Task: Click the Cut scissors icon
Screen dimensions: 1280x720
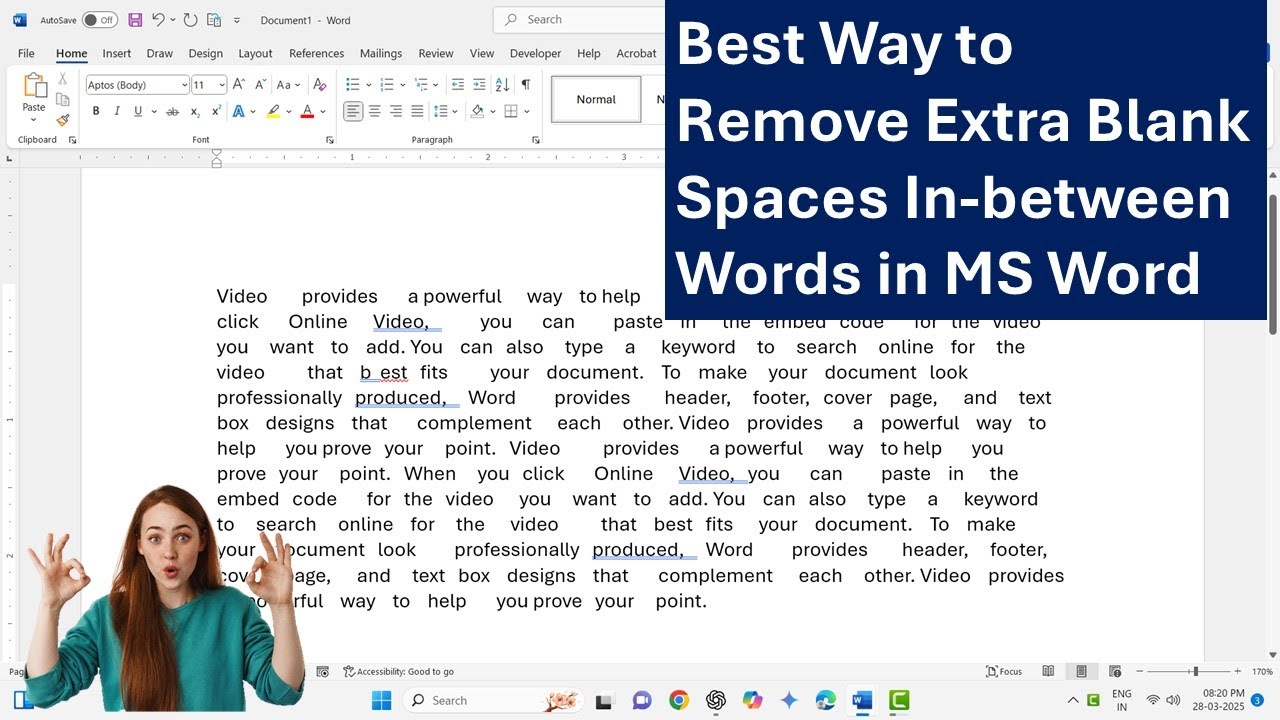Action: 62,79
